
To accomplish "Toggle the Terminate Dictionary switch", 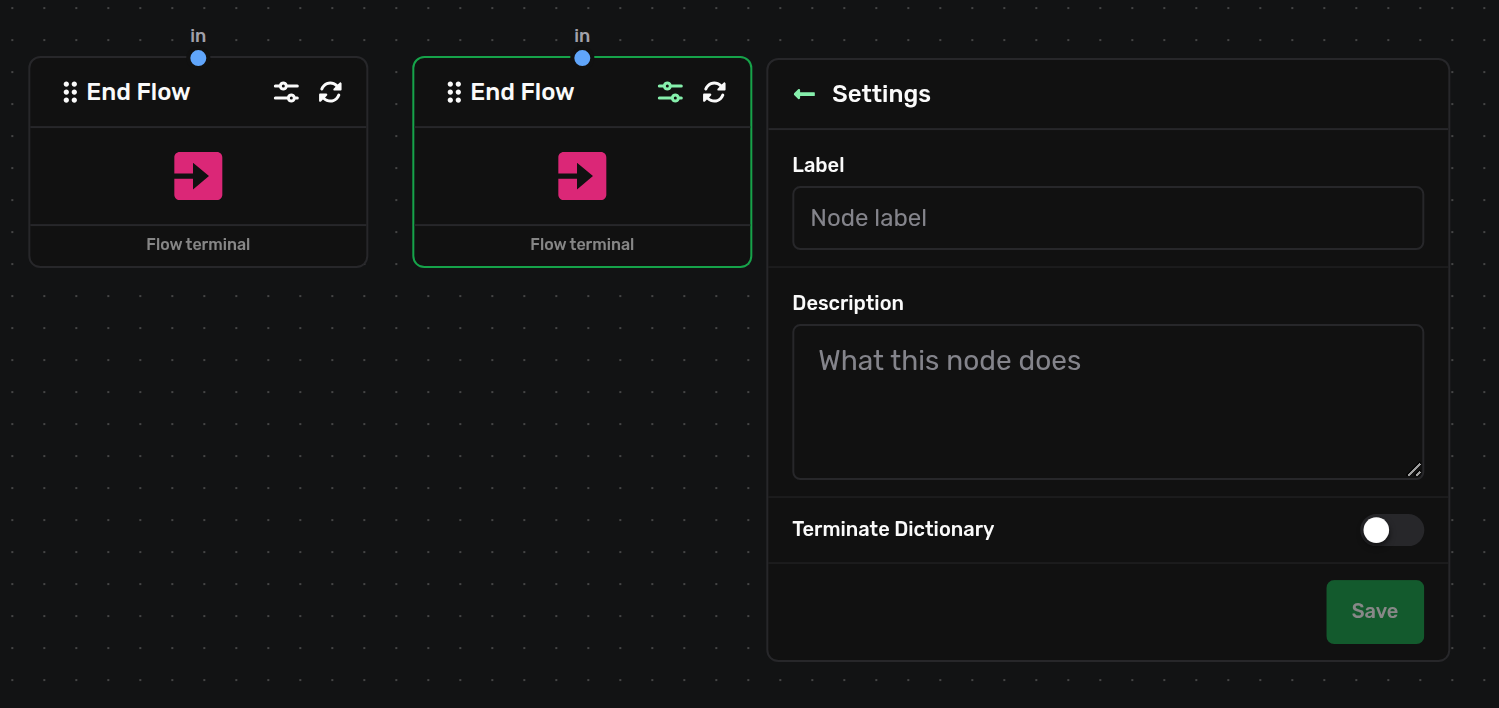I will pyautogui.click(x=1391, y=530).
